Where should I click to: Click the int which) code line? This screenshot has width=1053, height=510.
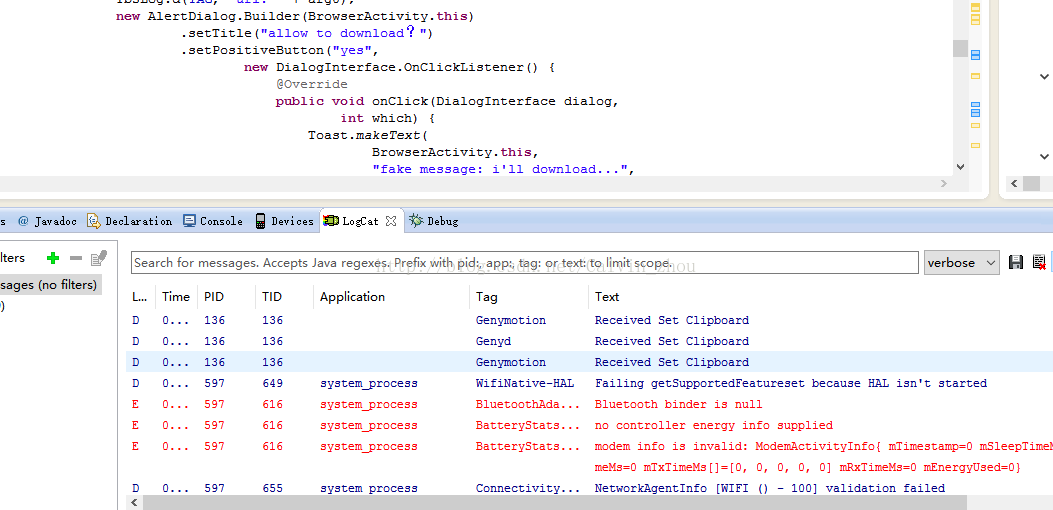pyautogui.click(x=387, y=118)
